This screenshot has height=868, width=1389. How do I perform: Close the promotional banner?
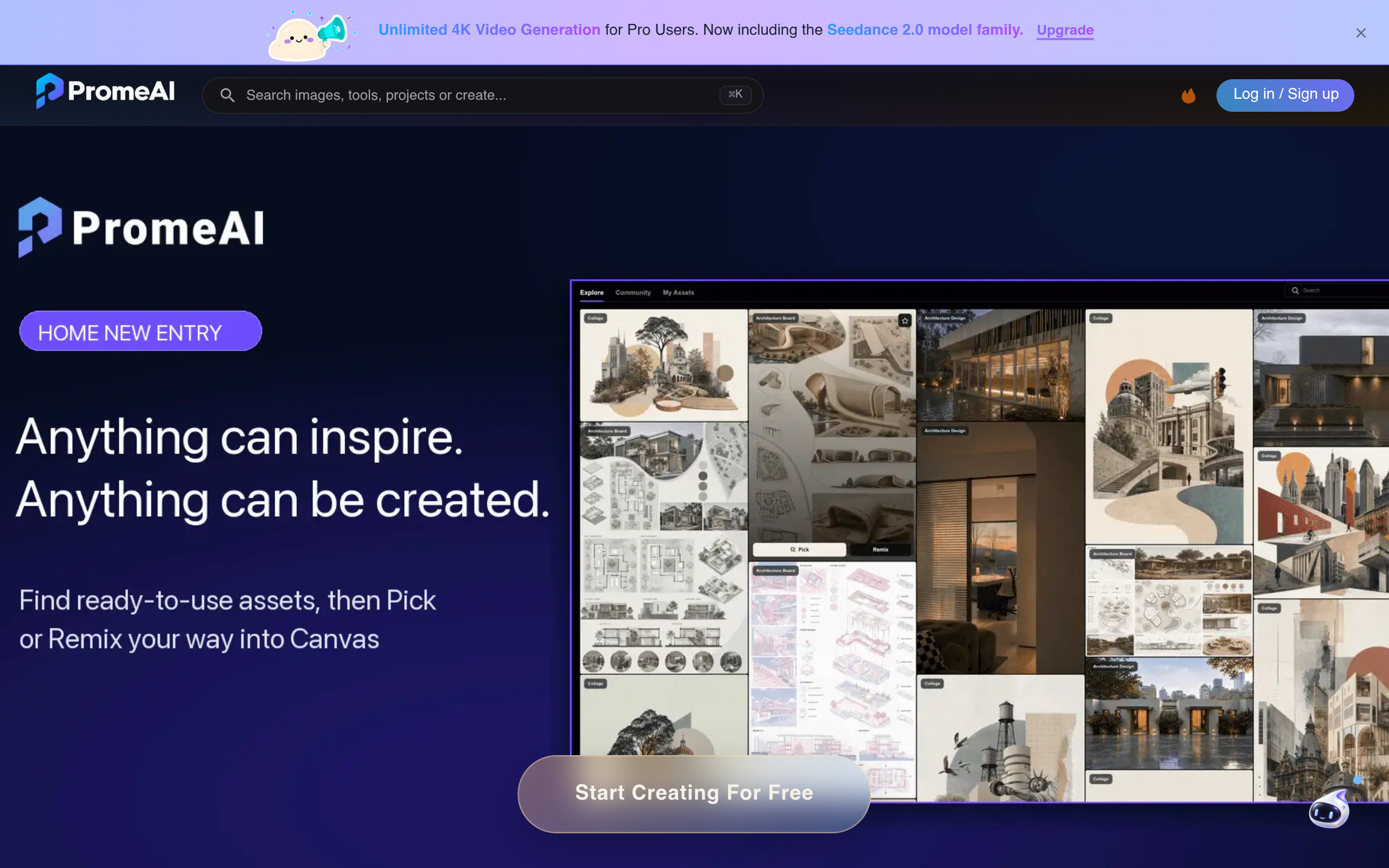(1360, 33)
